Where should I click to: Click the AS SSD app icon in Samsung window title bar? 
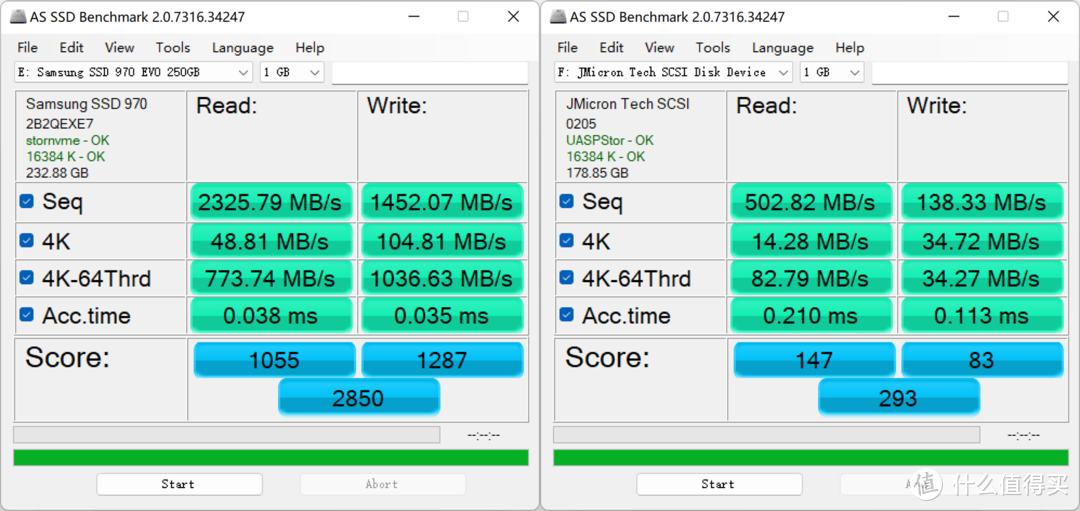point(17,17)
